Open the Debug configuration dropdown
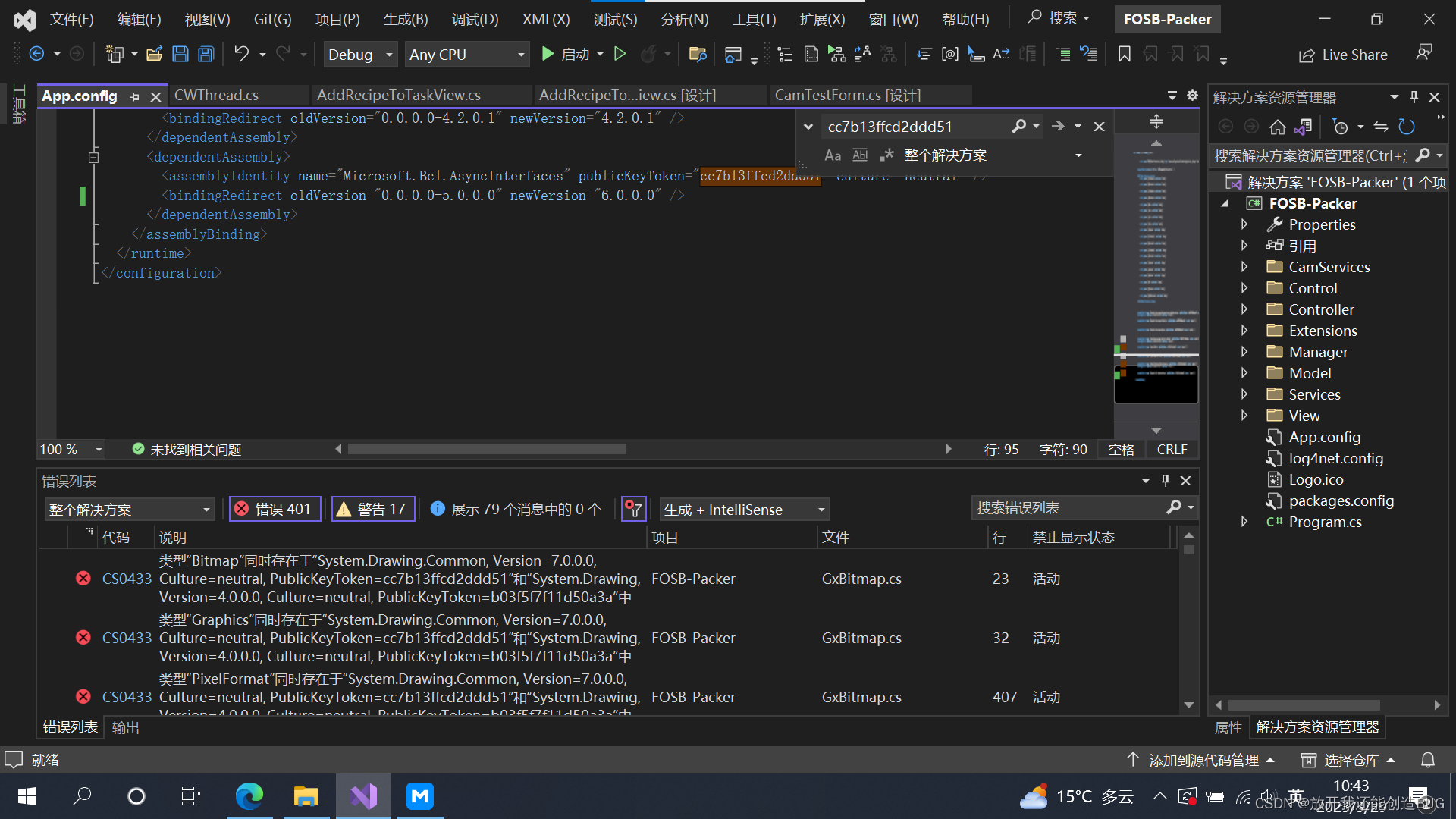 click(x=360, y=54)
